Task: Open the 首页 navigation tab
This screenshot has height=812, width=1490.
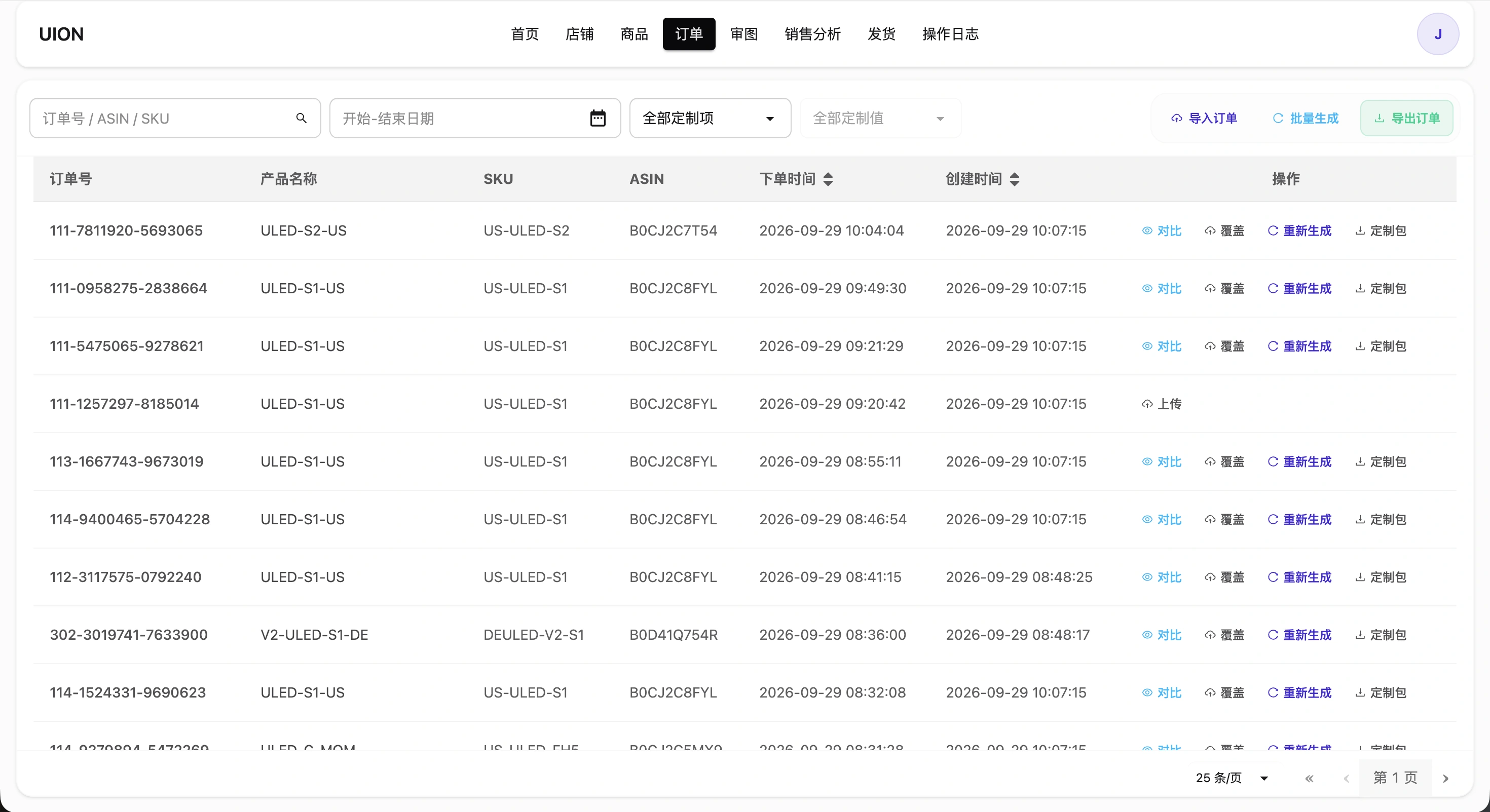Action: [x=525, y=34]
